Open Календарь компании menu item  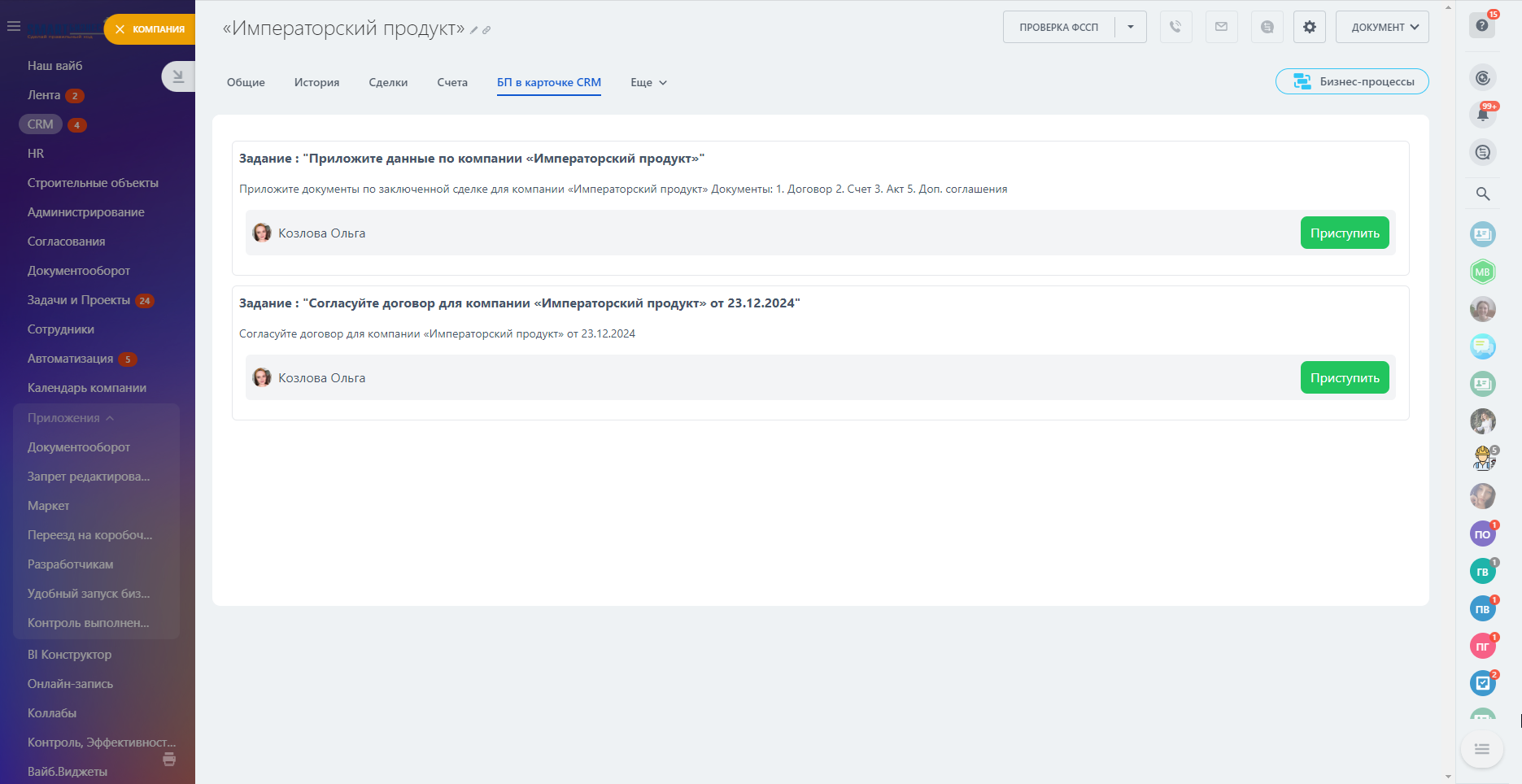click(x=87, y=388)
